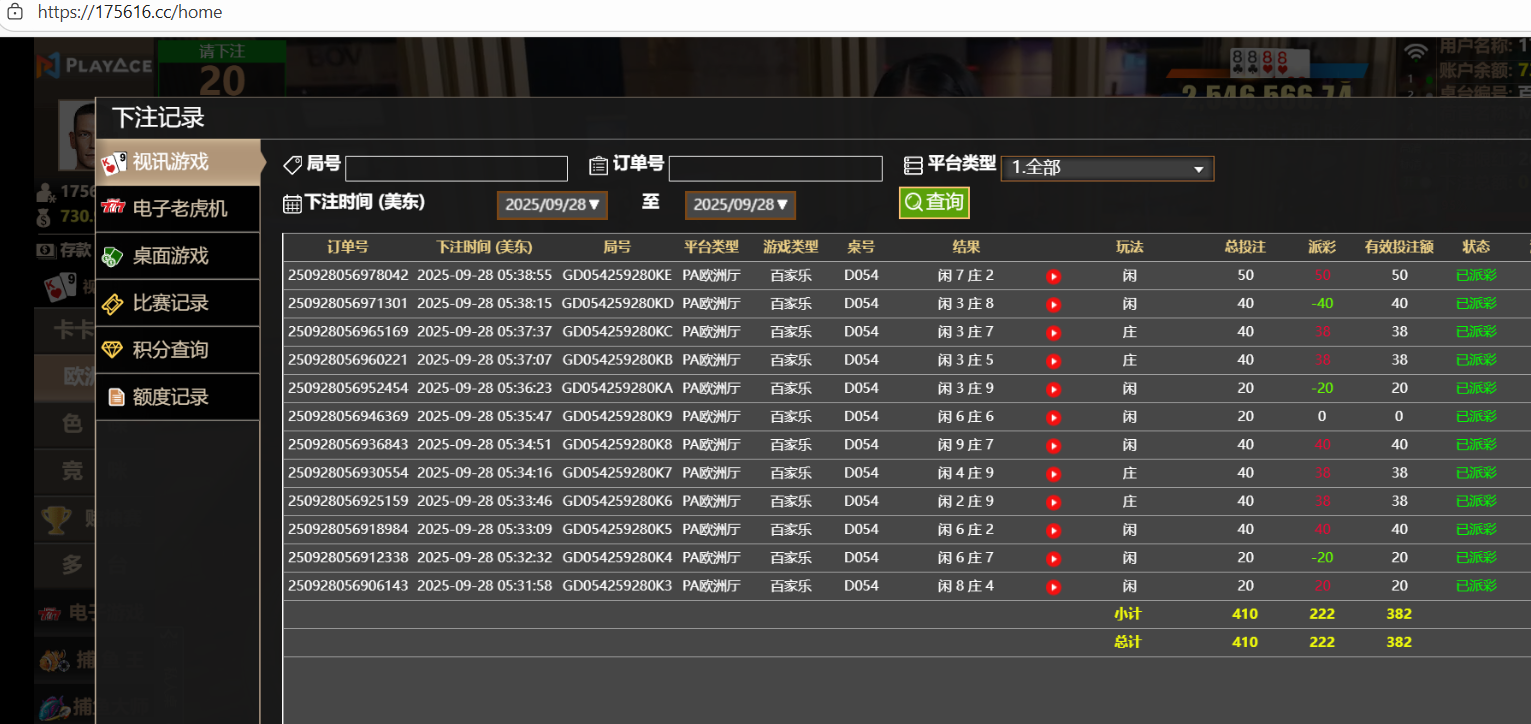Play video replay for order 250928056906143
Screen dimensions: 1531x724
pyautogui.click(x=1053, y=587)
